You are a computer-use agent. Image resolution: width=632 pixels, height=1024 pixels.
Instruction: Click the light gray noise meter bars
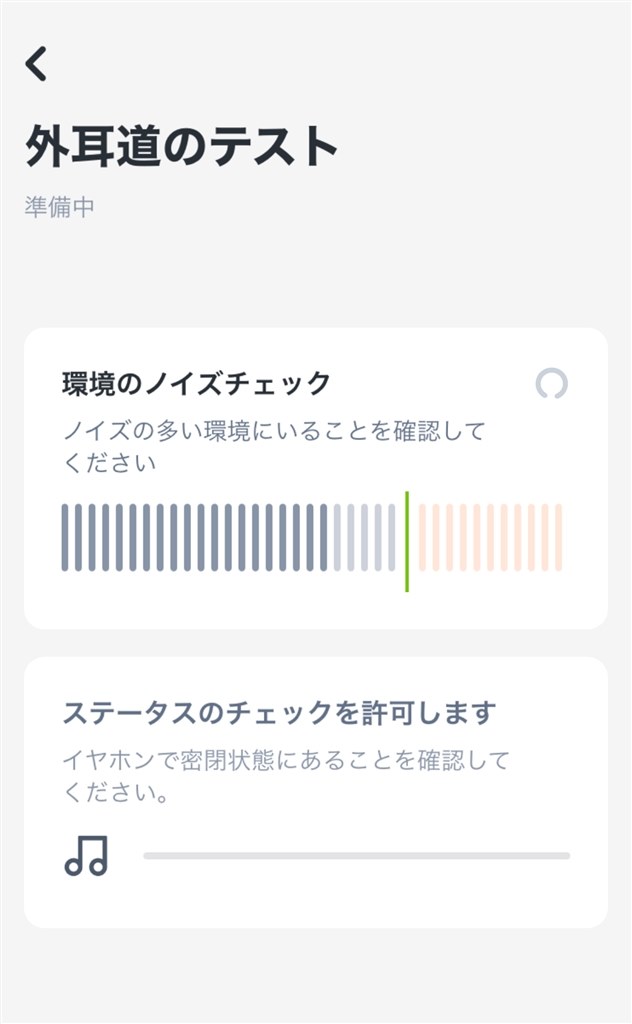pos(364,538)
